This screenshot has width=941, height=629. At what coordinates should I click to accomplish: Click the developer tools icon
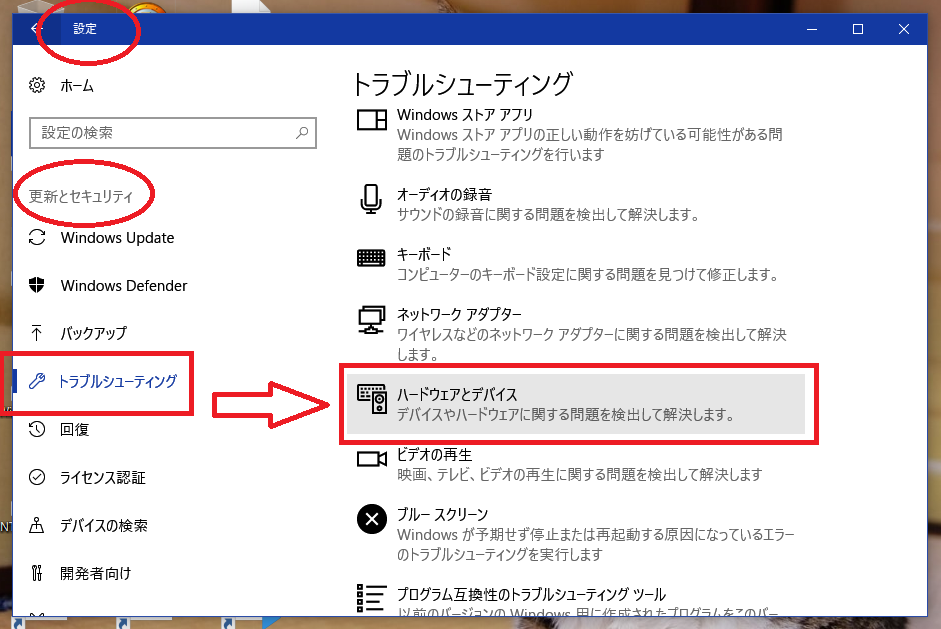(x=37, y=573)
